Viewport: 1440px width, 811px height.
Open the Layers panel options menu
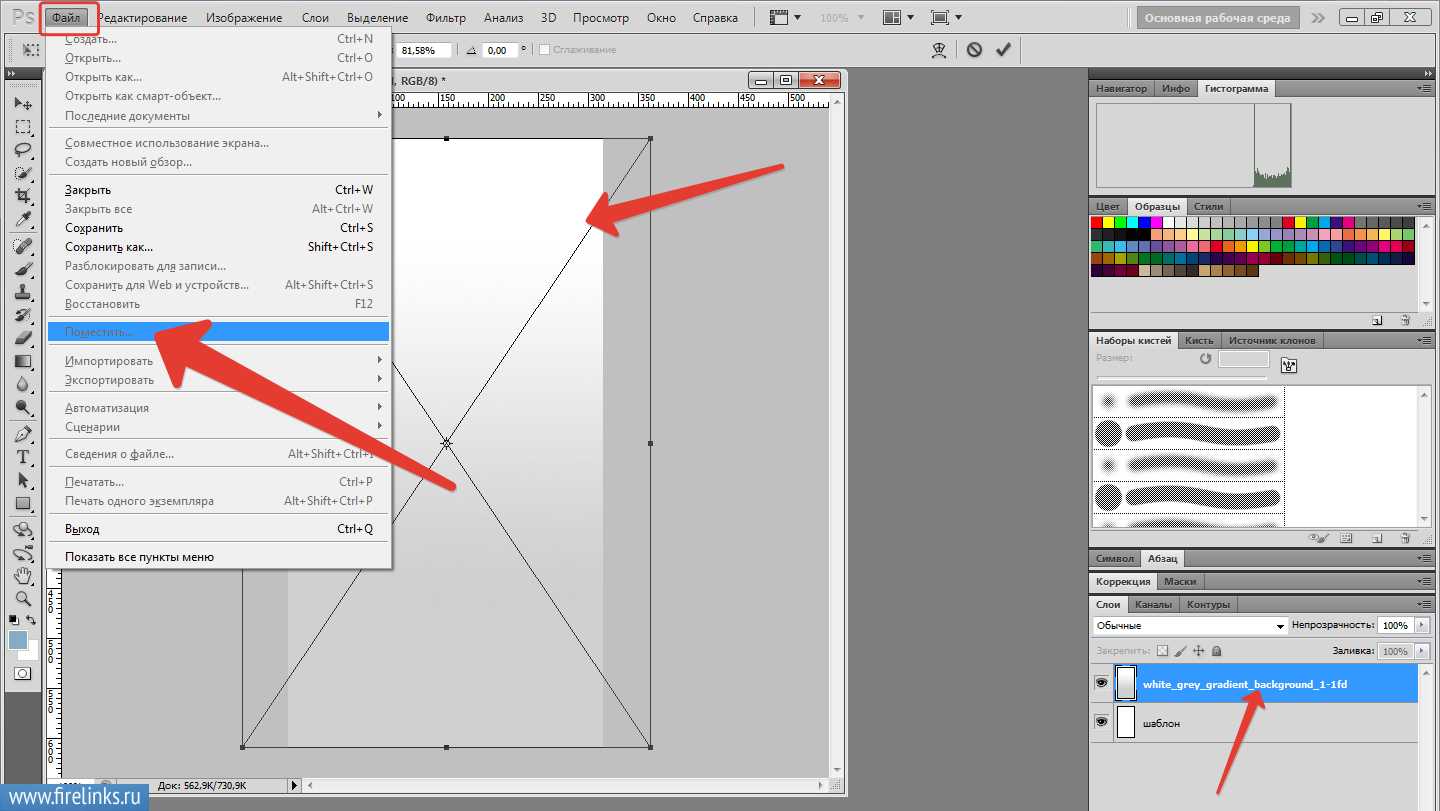pos(1424,604)
